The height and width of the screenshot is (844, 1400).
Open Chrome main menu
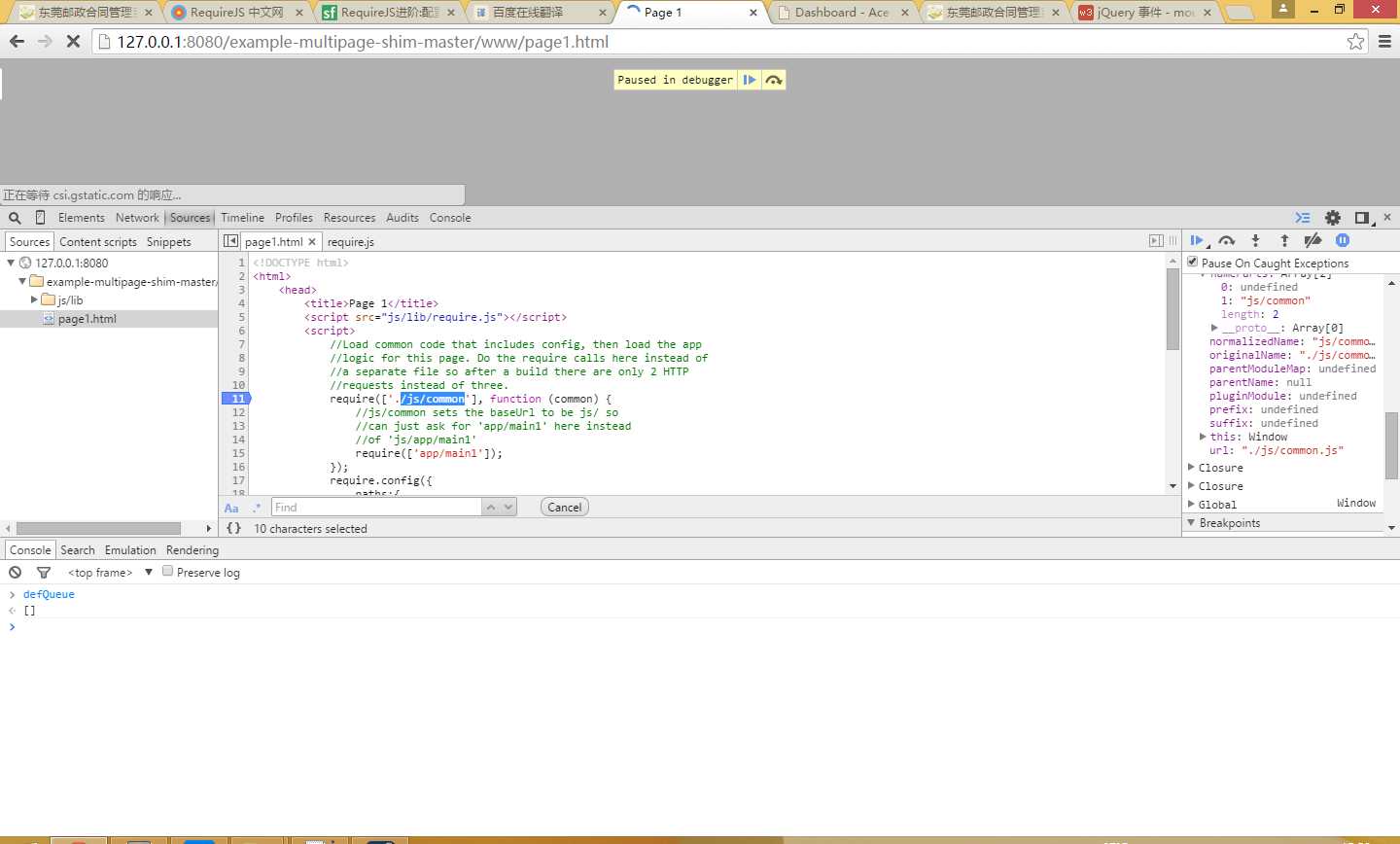coord(1384,42)
